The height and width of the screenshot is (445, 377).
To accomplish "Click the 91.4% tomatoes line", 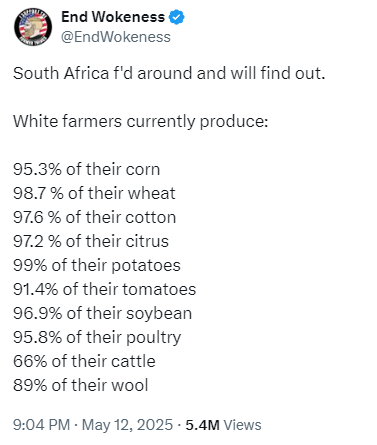I will [105, 289].
